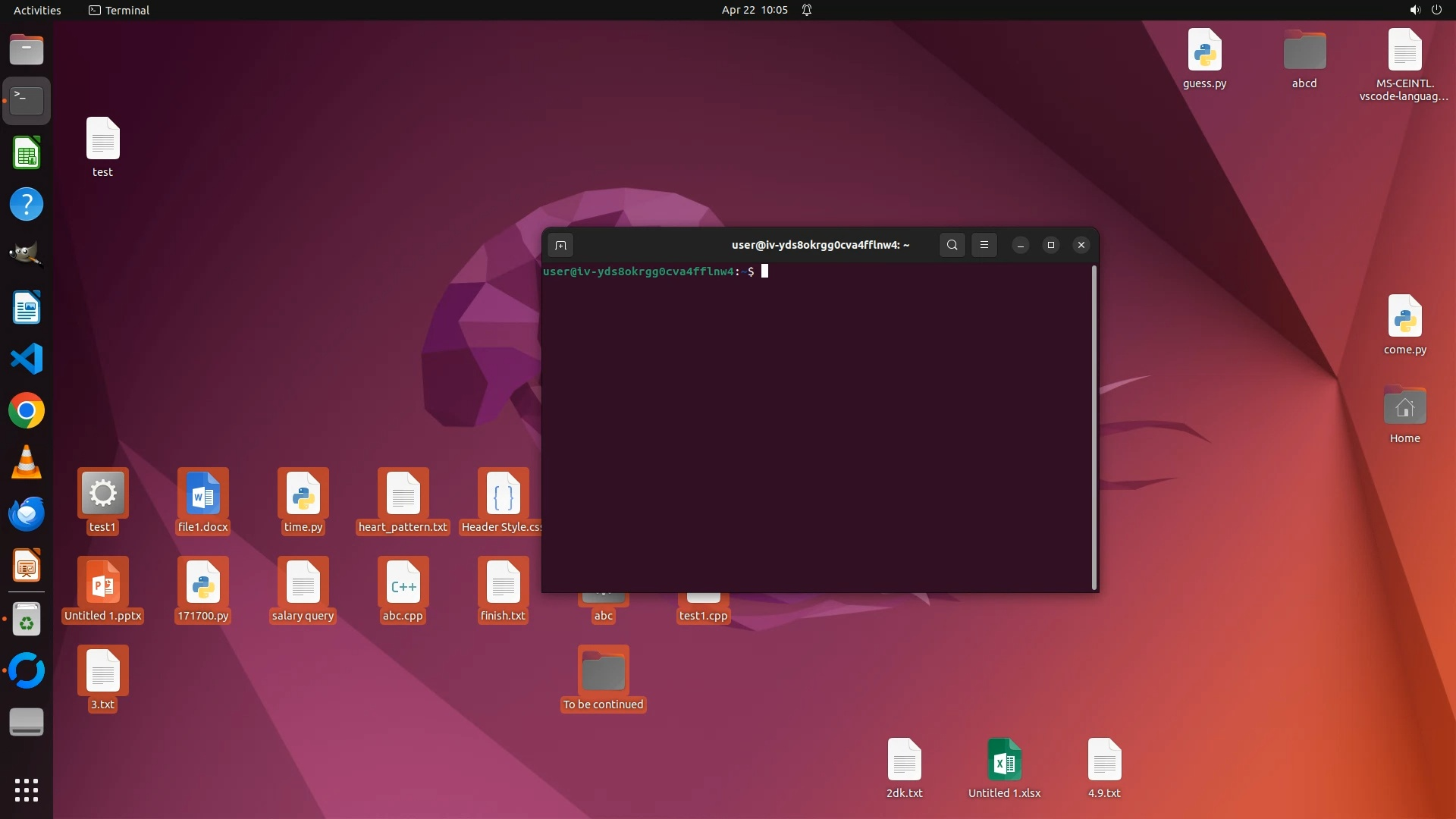
Task: Click the notification bell in top bar
Action: pyautogui.click(x=807, y=10)
